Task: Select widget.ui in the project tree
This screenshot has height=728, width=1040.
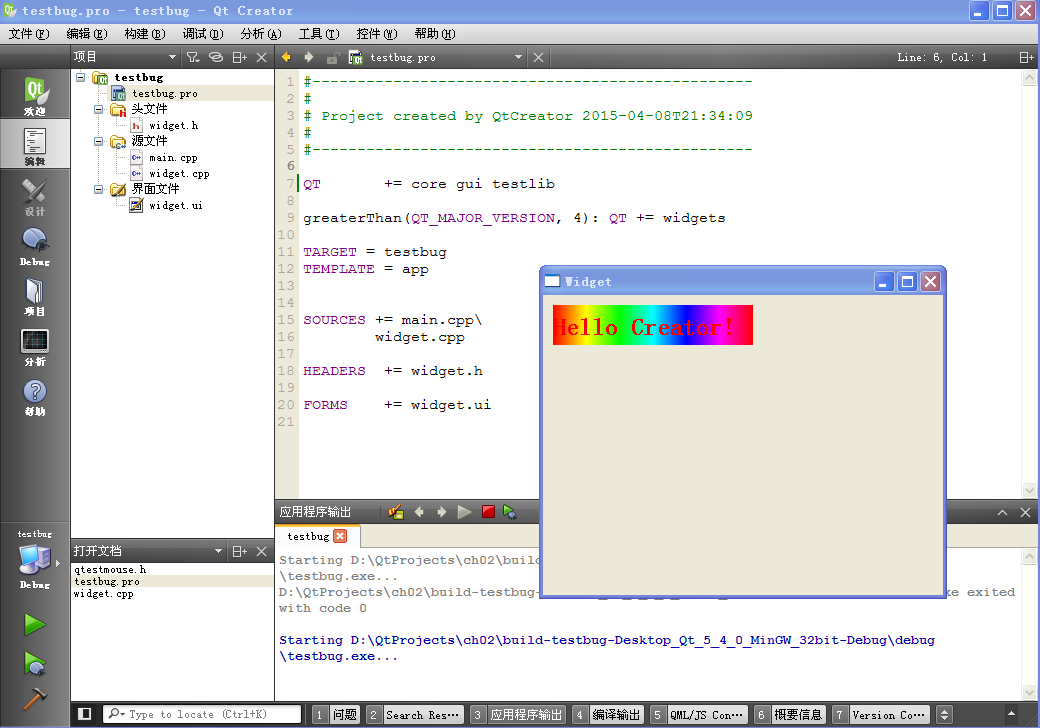Action: click(176, 206)
